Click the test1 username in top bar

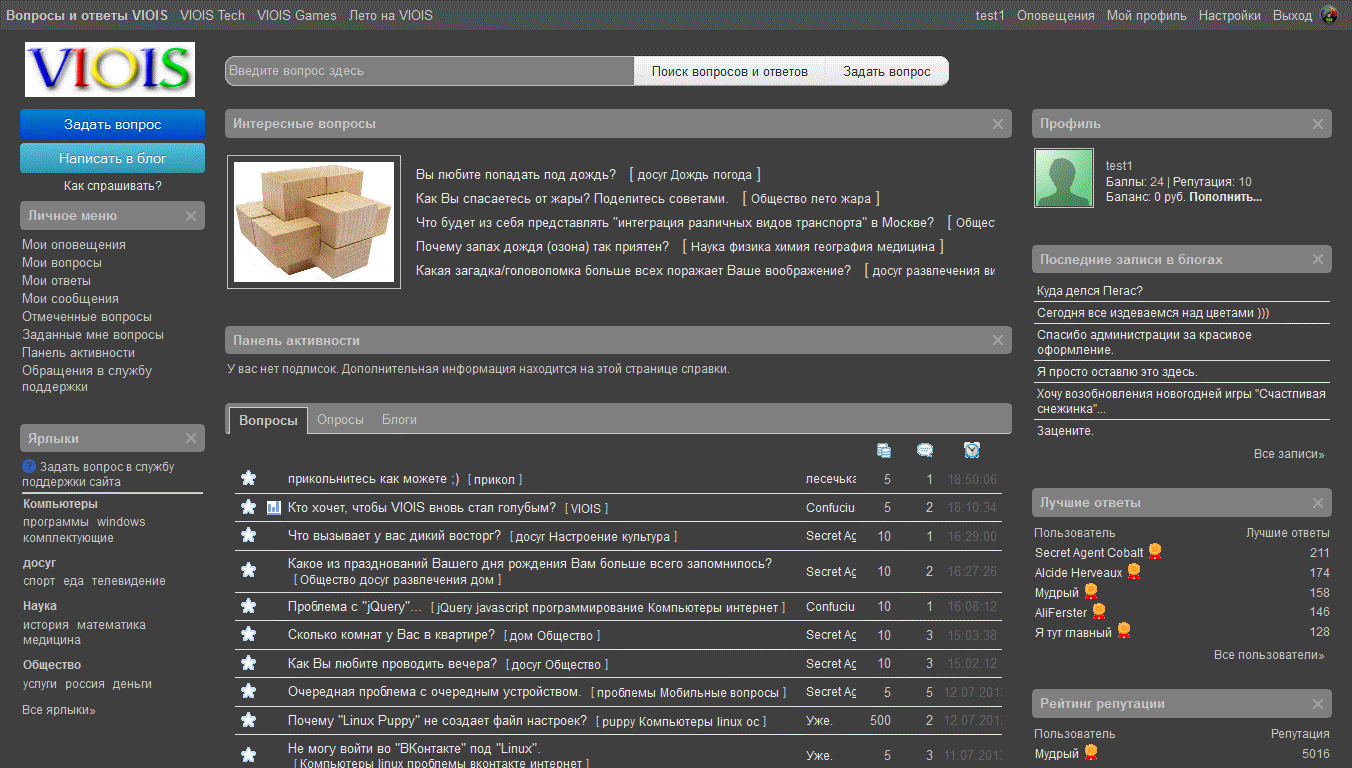pyautogui.click(x=990, y=15)
